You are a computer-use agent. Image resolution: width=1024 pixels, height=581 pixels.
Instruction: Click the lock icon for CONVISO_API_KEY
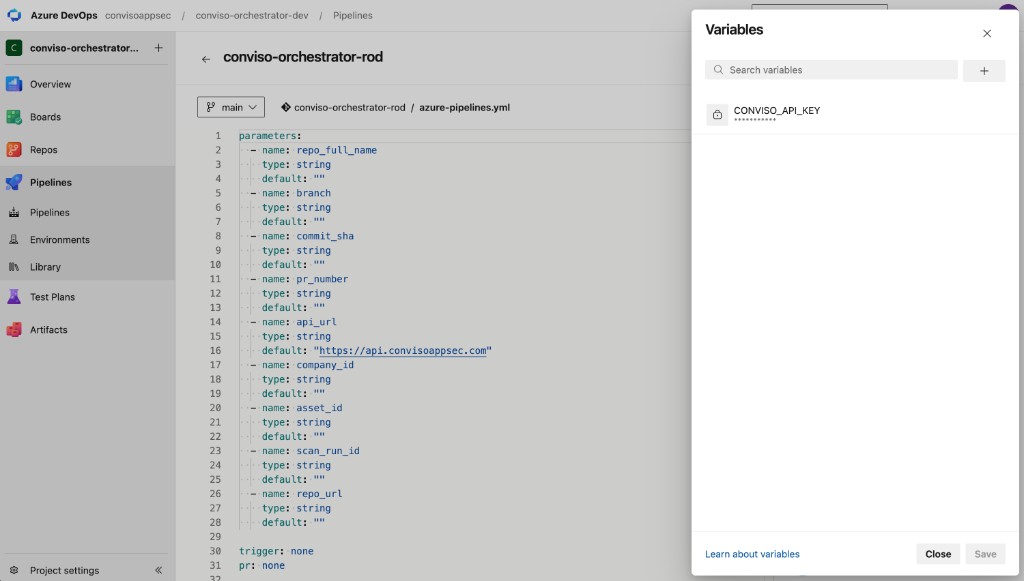pyautogui.click(x=717, y=114)
